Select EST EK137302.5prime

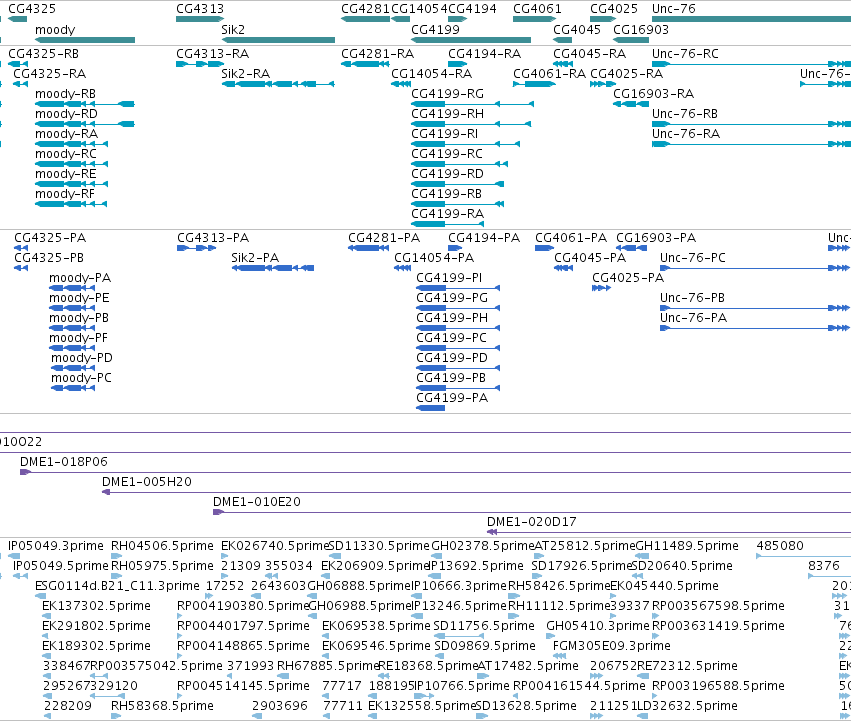tap(46, 616)
